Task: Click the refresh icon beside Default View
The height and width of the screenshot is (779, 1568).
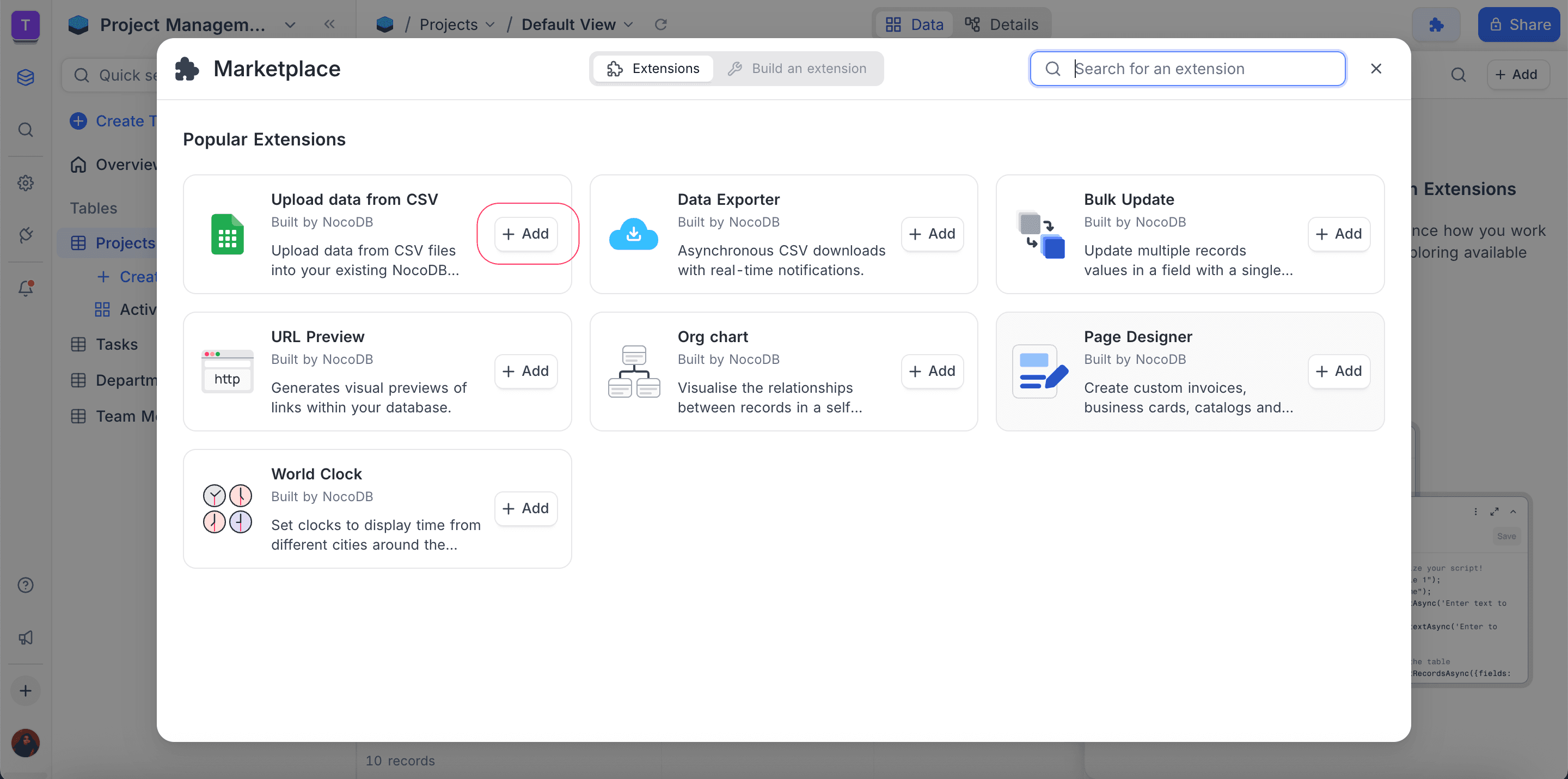Action: coord(660,25)
